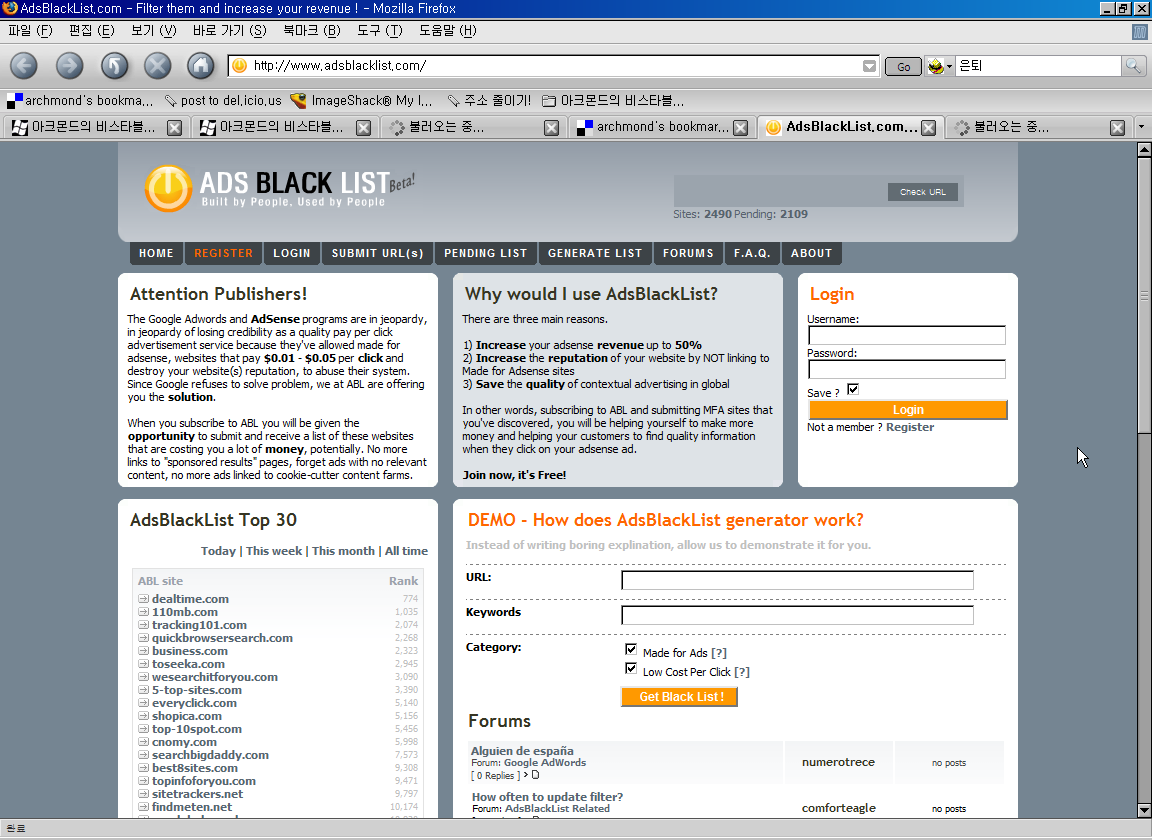1152x840 pixels.
Task: Switch to the last 불러오는 중 tab
Action: [1039, 127]
